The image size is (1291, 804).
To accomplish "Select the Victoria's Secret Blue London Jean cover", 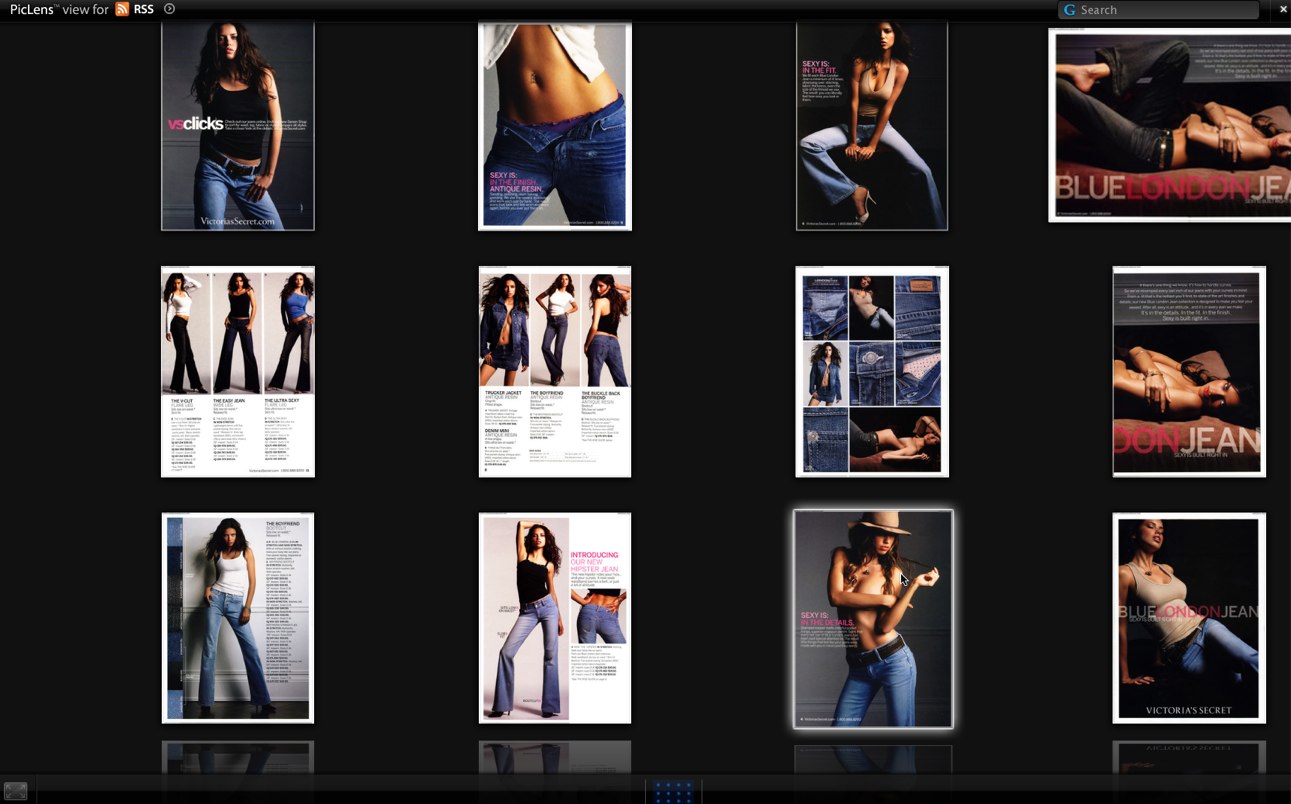I will pos(1189,618).
